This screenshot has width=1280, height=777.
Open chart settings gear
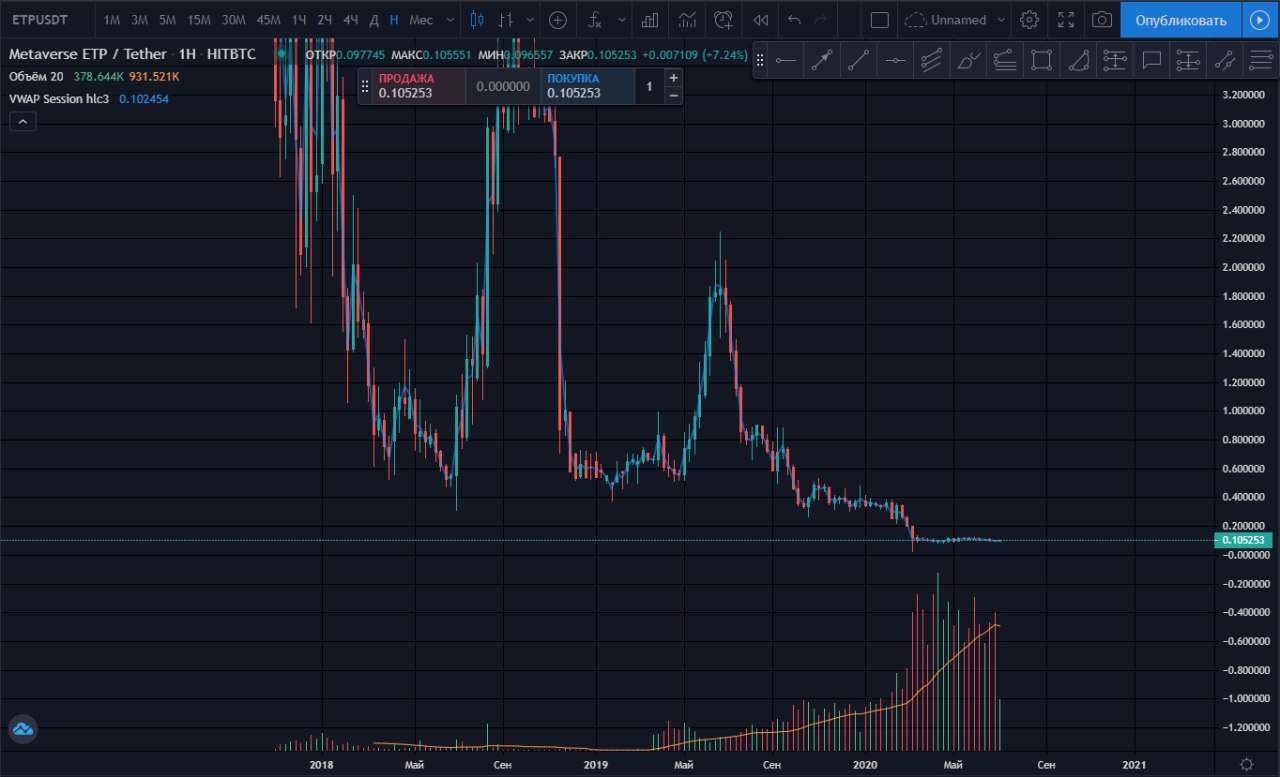[x=1029, y=20]
